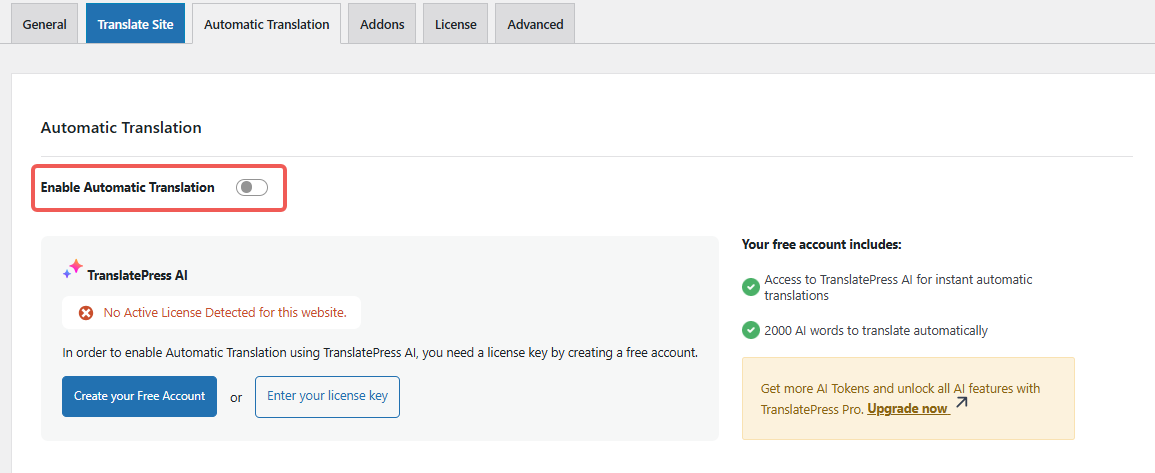This screenshot has width=1155, height=473.
Task: Open the License tab
Action: pos(455,24)
